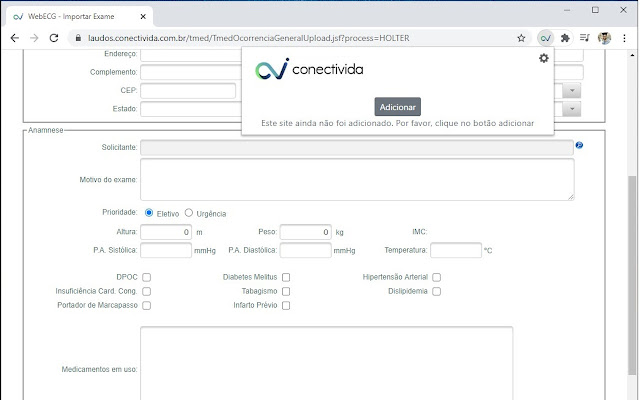Image resolution: width=640 pixels, height=400 pixels.
Task: Check the Hipertensão Arterial checkbox
Action: 436,277
